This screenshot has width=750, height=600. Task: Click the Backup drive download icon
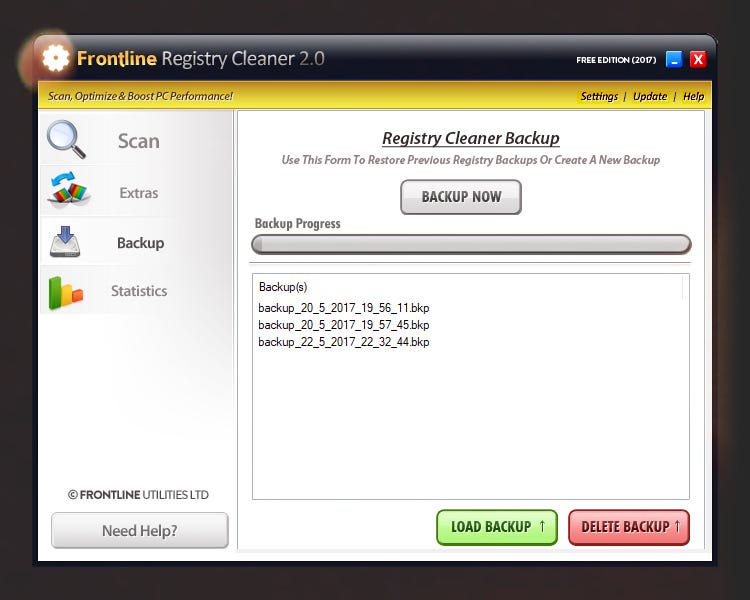[x=65, y=242]
